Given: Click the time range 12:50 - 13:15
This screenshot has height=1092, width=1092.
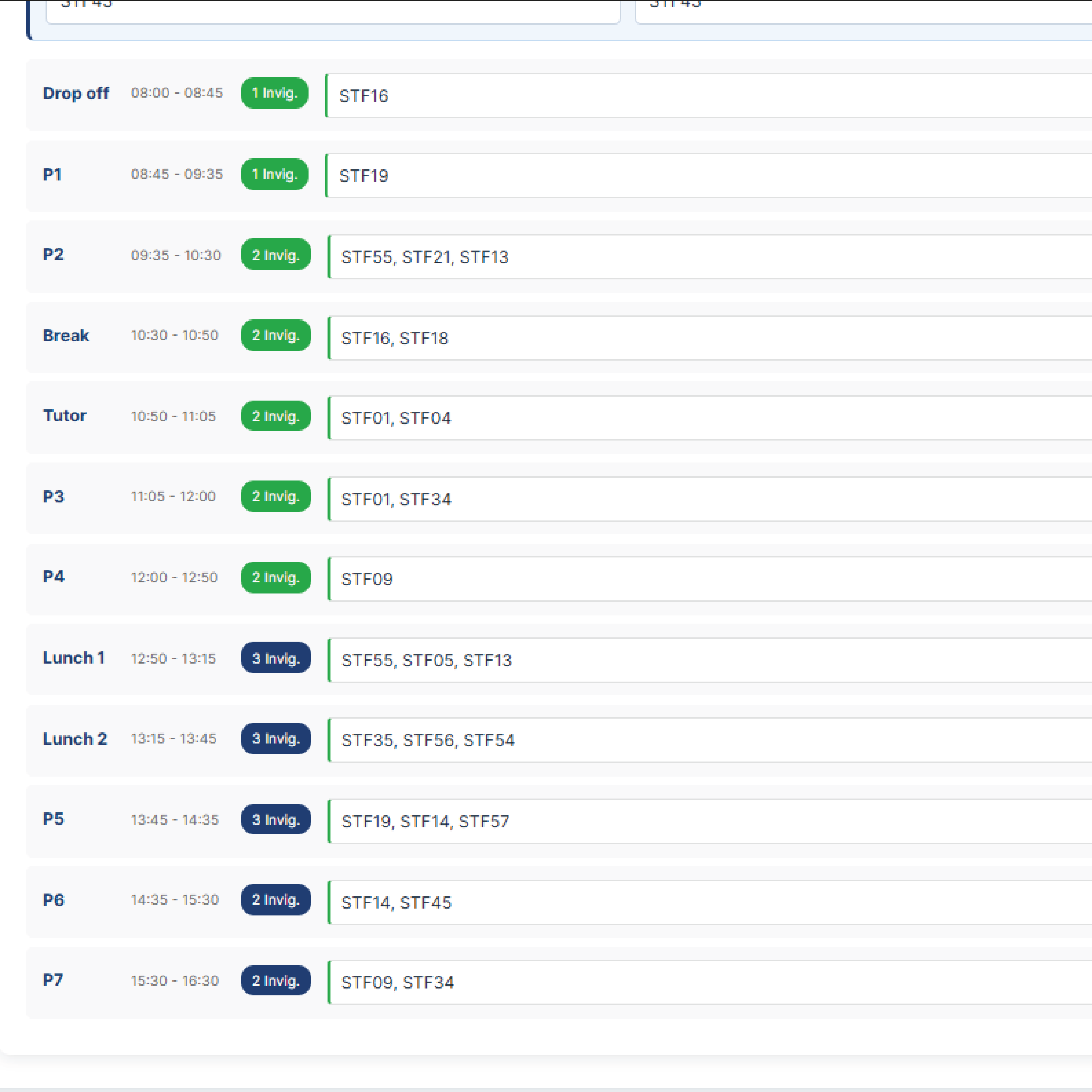Looking at the screenshot, I should [x=174, y=658].
